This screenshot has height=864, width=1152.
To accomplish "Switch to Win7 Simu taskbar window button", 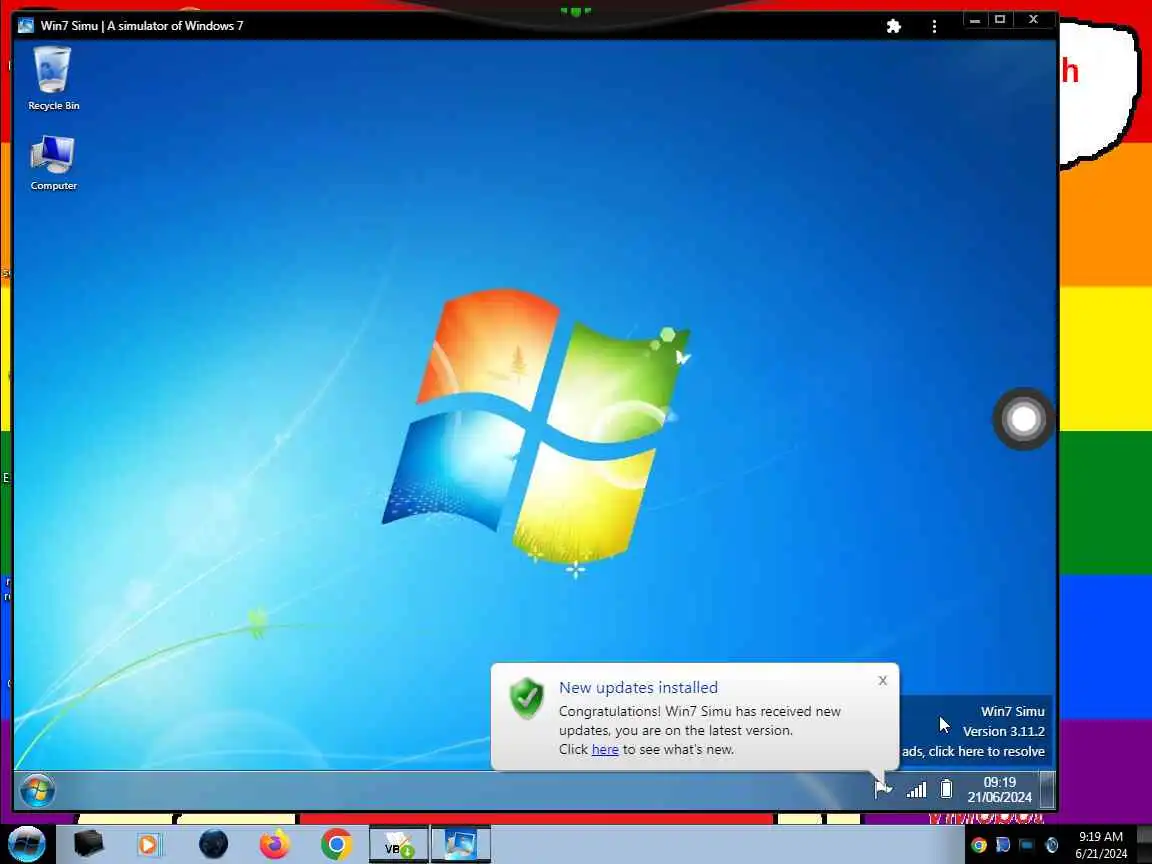I will pyautogui.click(x=460, y=844).
